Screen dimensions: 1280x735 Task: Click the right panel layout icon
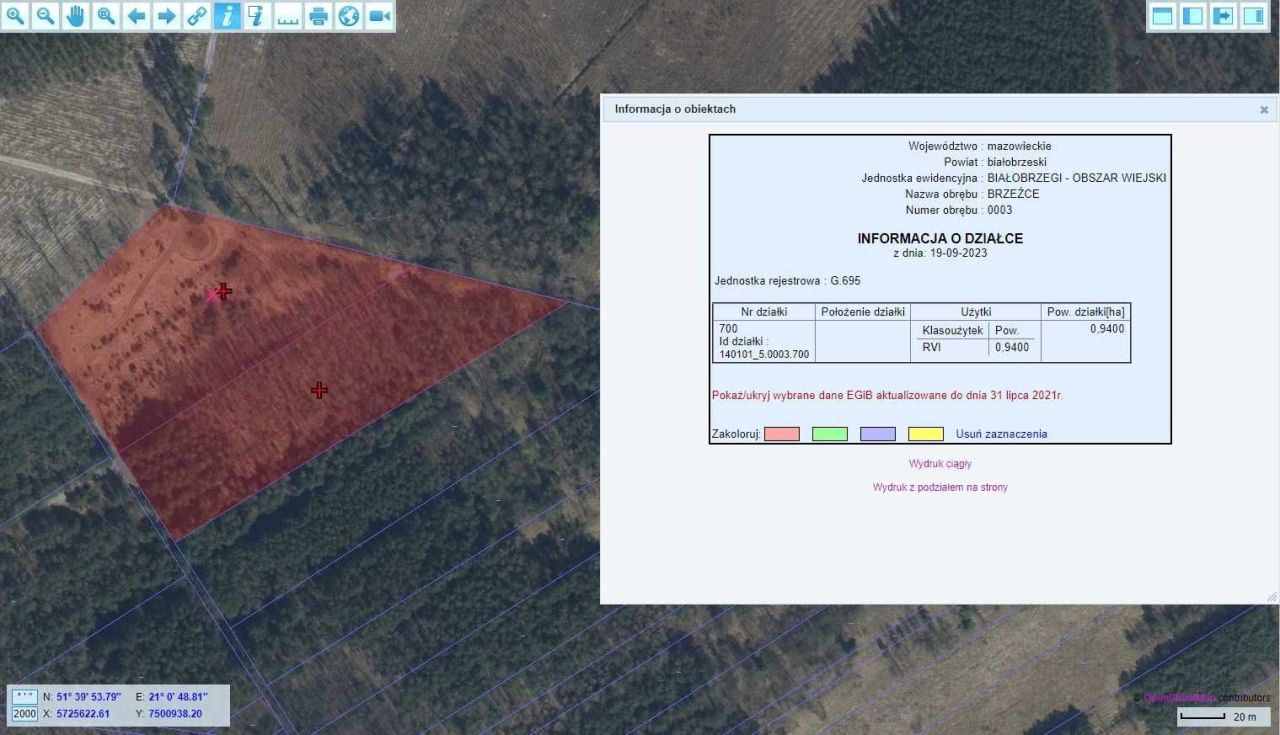tap(1254, 16)
